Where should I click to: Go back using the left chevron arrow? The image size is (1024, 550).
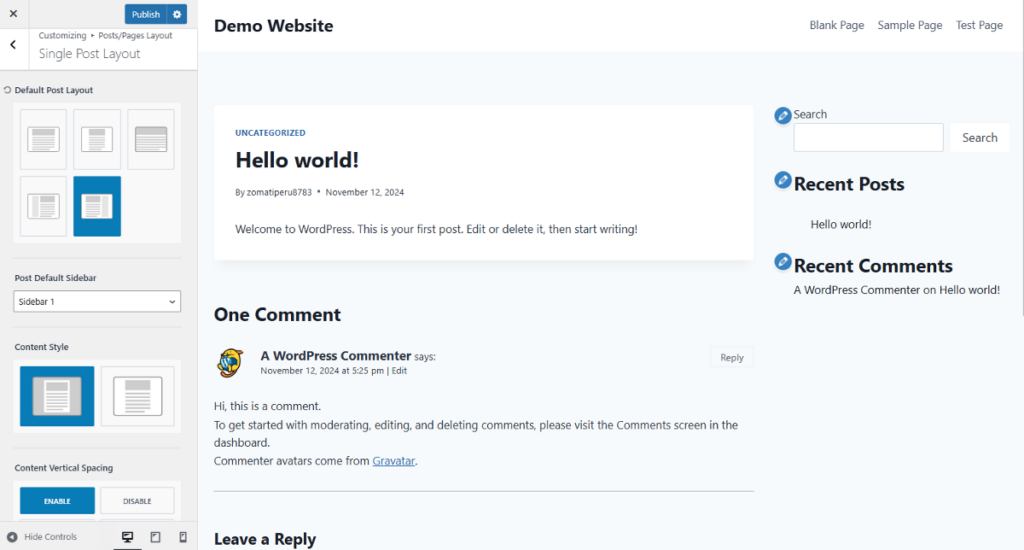point(13,44)
